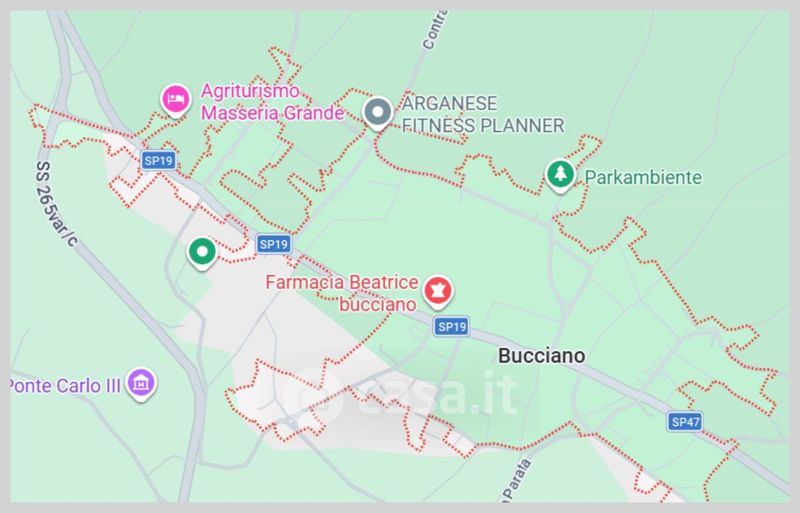Click the SP19 shield near Farmacia Beatrice

pyautogui.click(x=452, y=327)
